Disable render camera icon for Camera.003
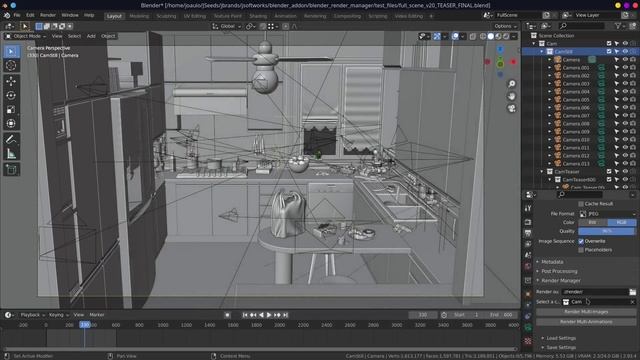The image size is (640, 360). point(633,84)
